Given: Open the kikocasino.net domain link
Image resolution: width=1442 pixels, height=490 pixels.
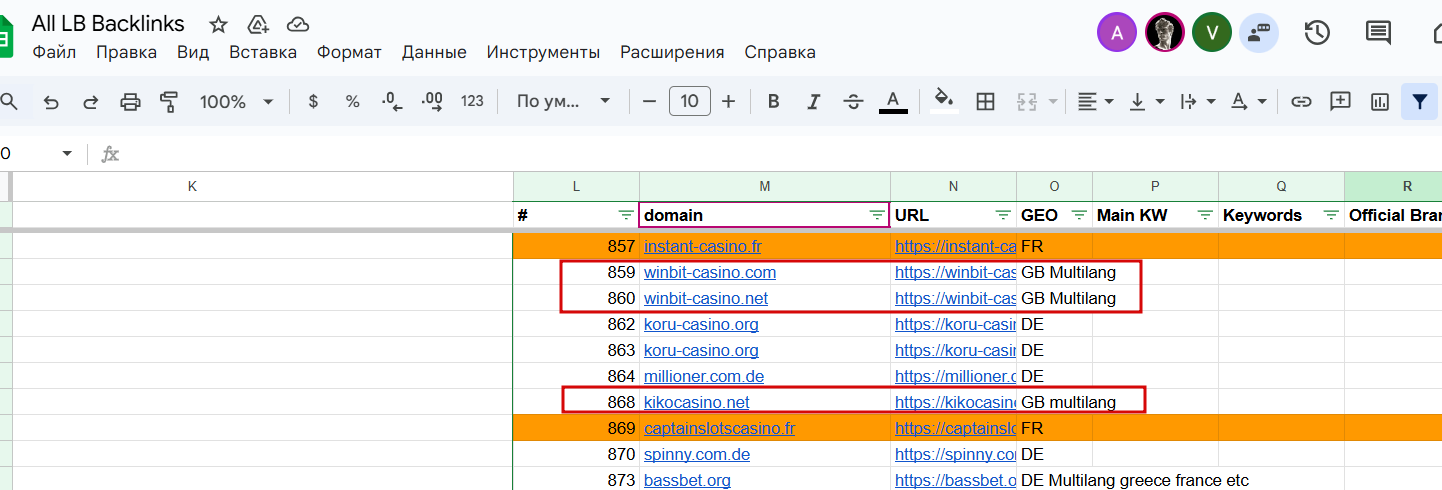Looking at the screenshot, I should [x=697, y=402].
